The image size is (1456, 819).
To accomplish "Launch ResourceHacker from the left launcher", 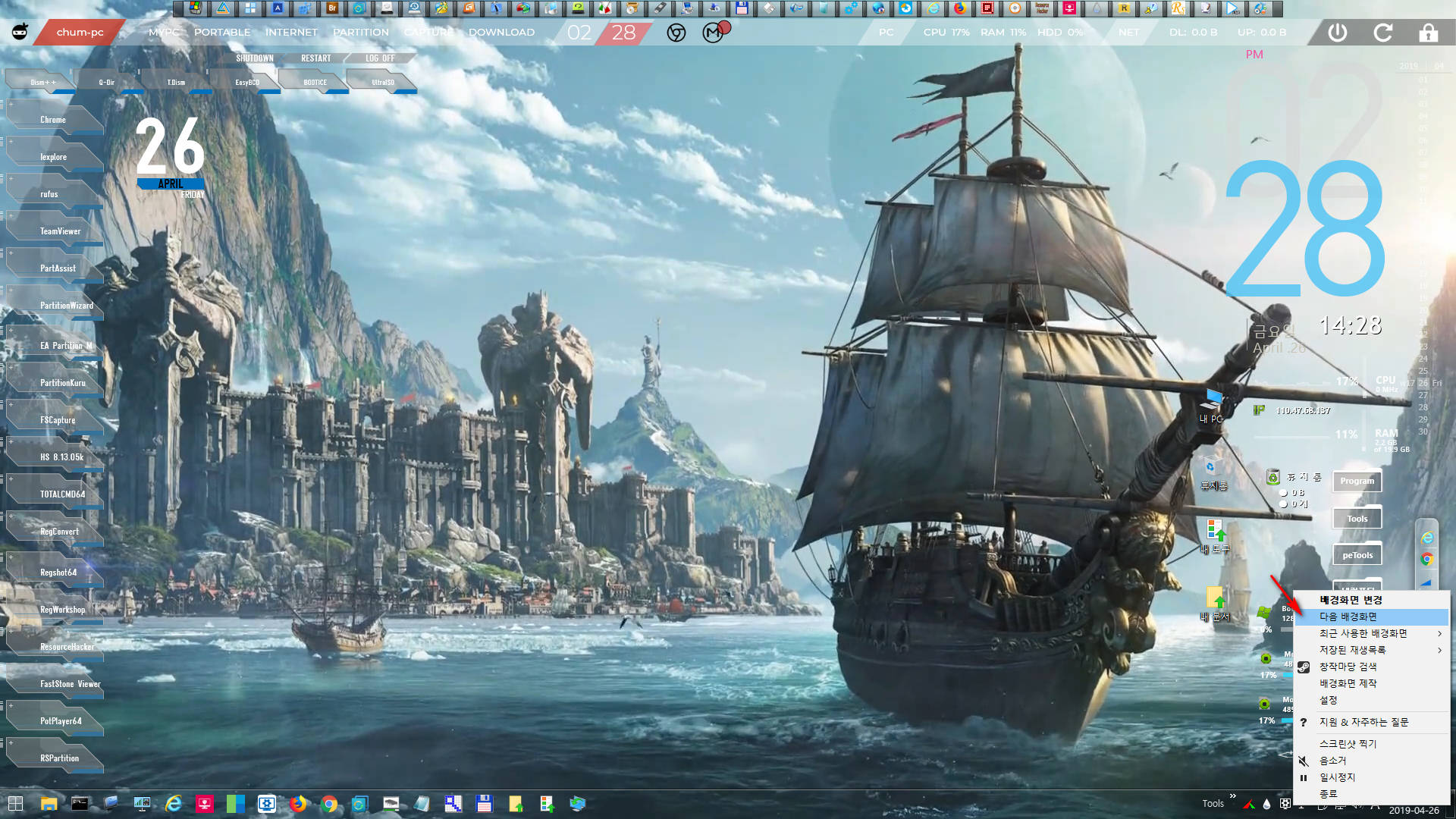I will pyautogui.click(x=57, y=646).
